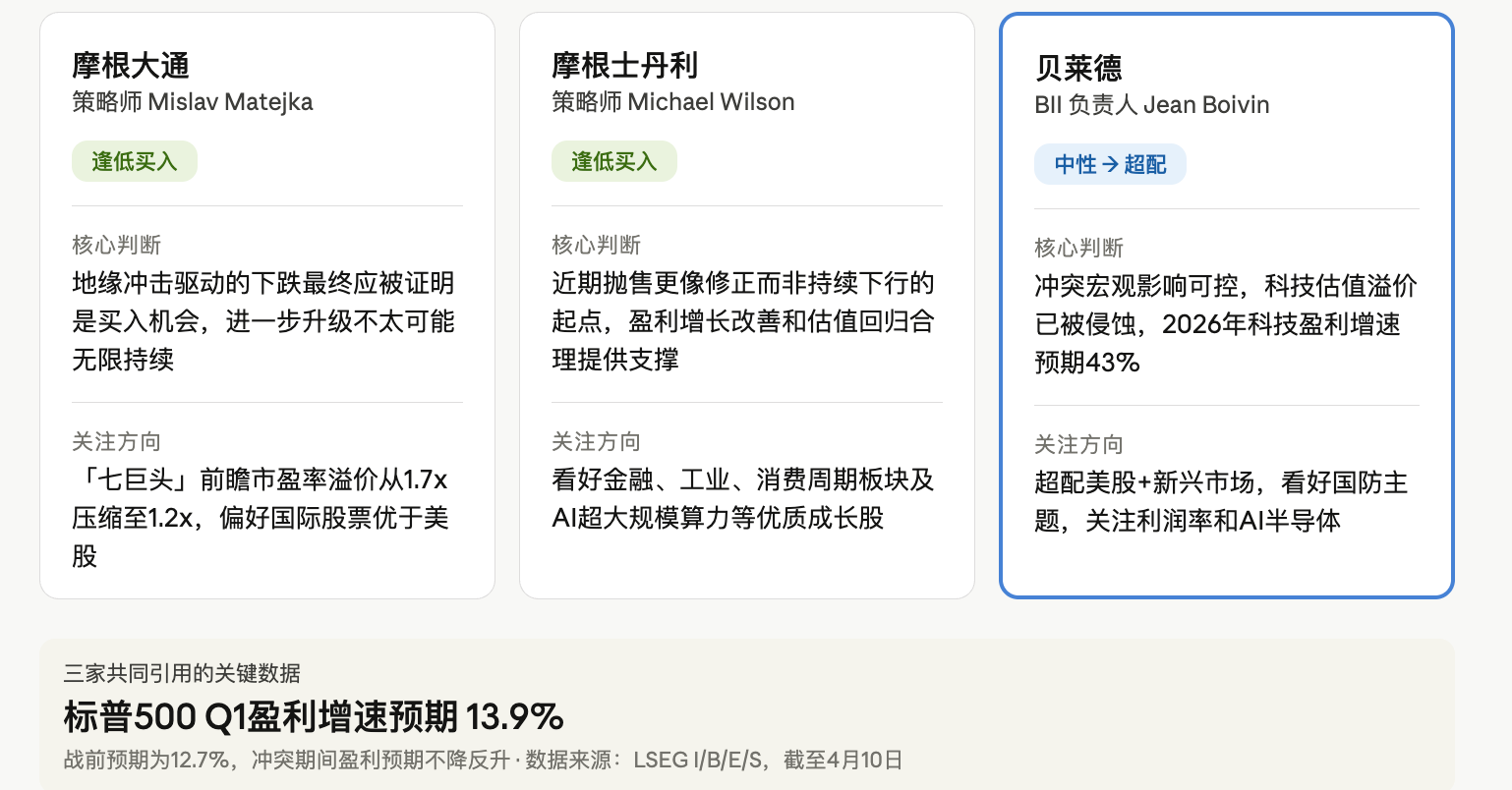Click the 中性 → 超配 badge
1512x790 pixels.
[1110, 165]
